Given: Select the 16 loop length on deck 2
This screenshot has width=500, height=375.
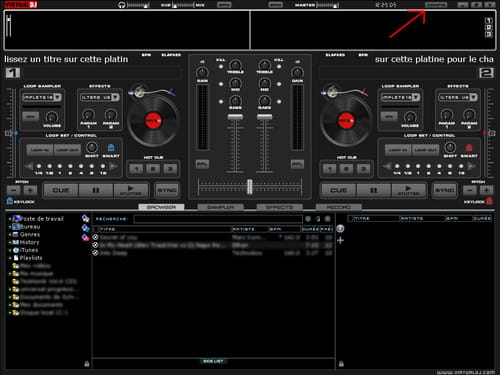Looking at the screenshot, I should [x=461, y=166].
